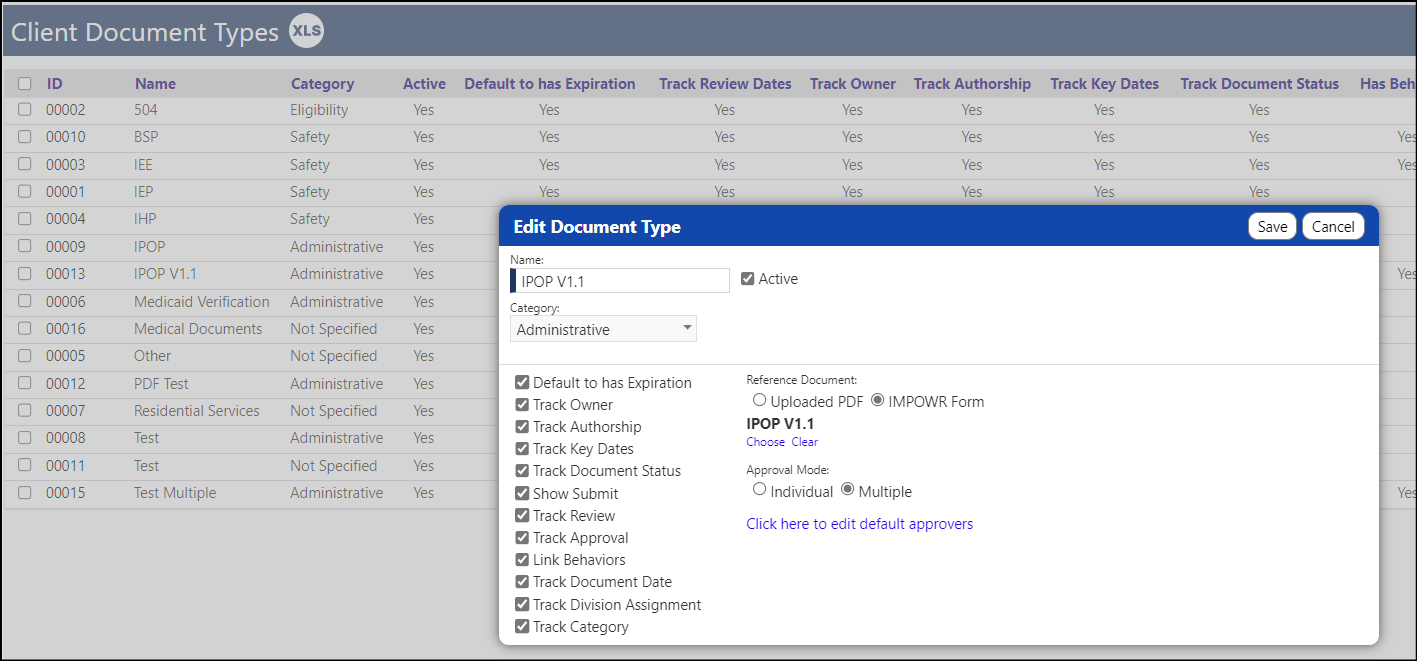Click ID 00008 in the table
This screenshot has height=661, width=1417.
click(66, 438)
